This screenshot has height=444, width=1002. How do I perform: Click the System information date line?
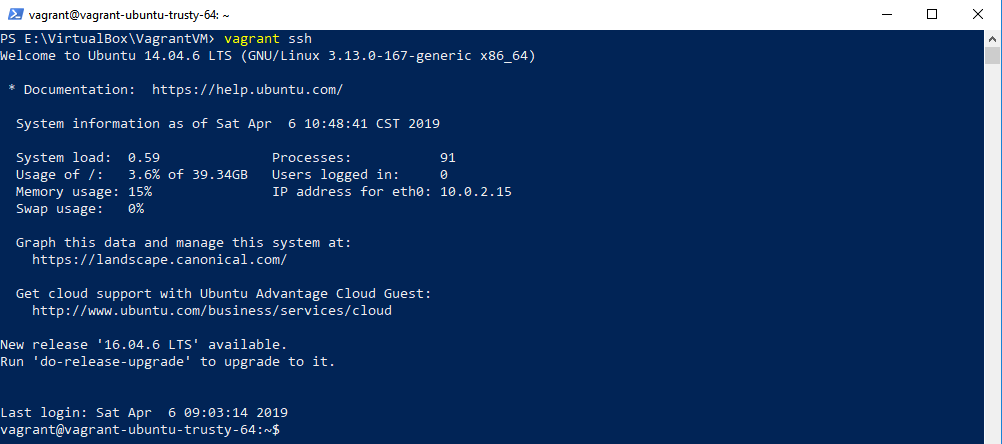pyautogui.click(x=227, y=124)
